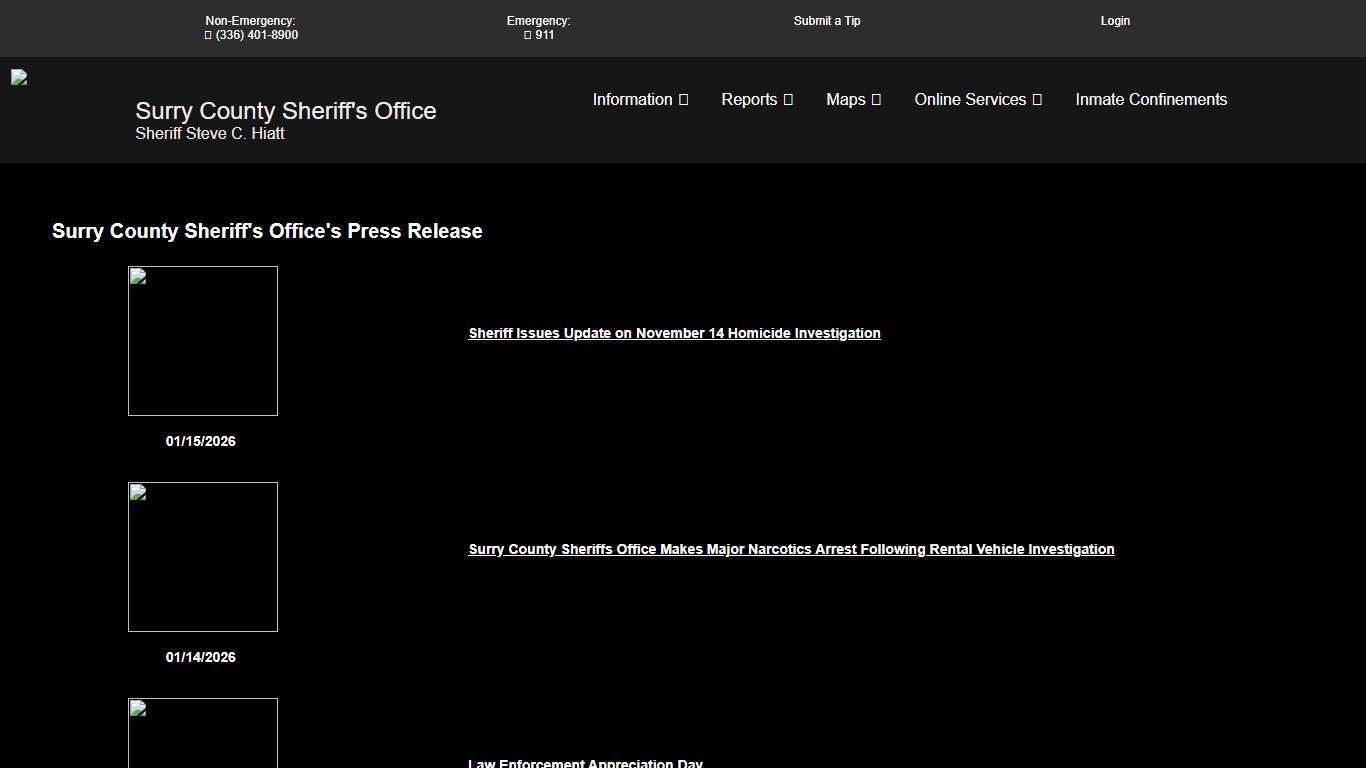Click the phone icon next to 911
Screen dimensions: 1366x768
[x=528, y=35]
